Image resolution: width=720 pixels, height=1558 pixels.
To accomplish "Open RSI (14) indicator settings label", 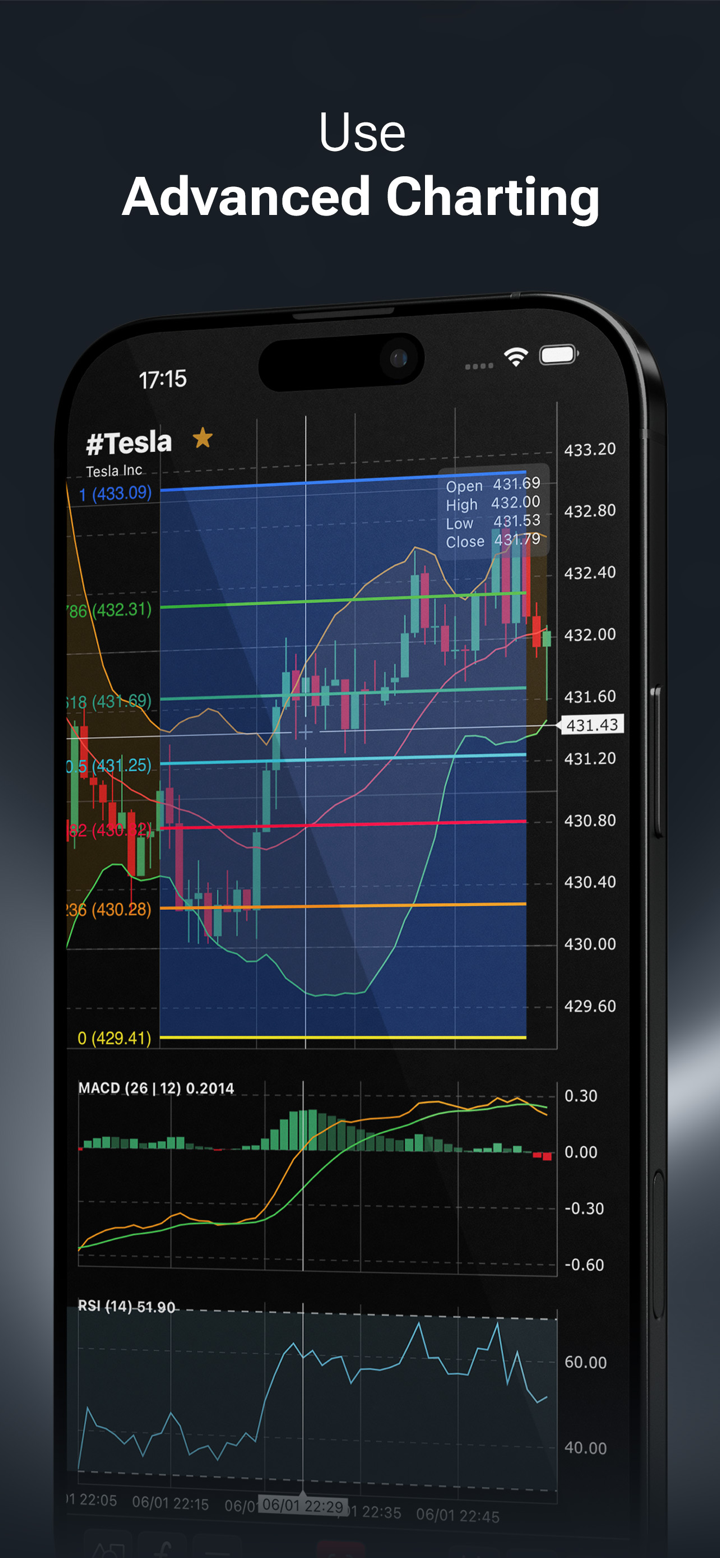I will pos(127,1307).
